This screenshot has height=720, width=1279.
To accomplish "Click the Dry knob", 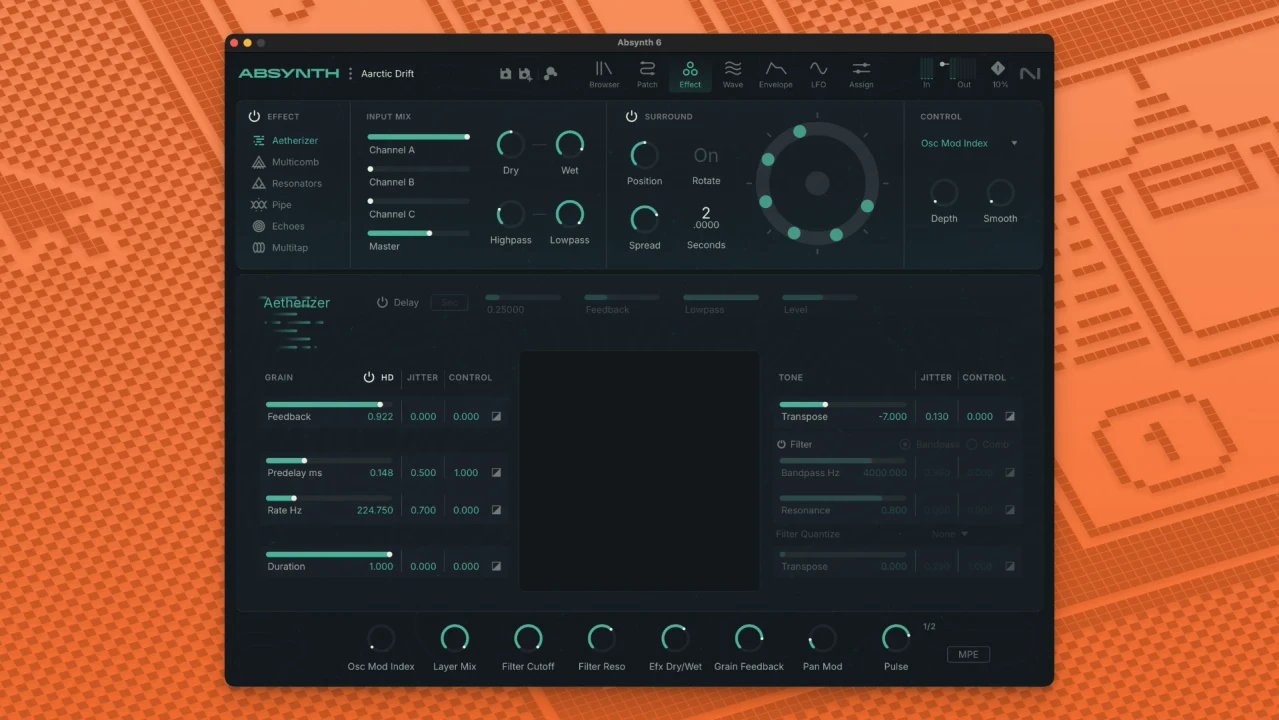I will [511, 145].
